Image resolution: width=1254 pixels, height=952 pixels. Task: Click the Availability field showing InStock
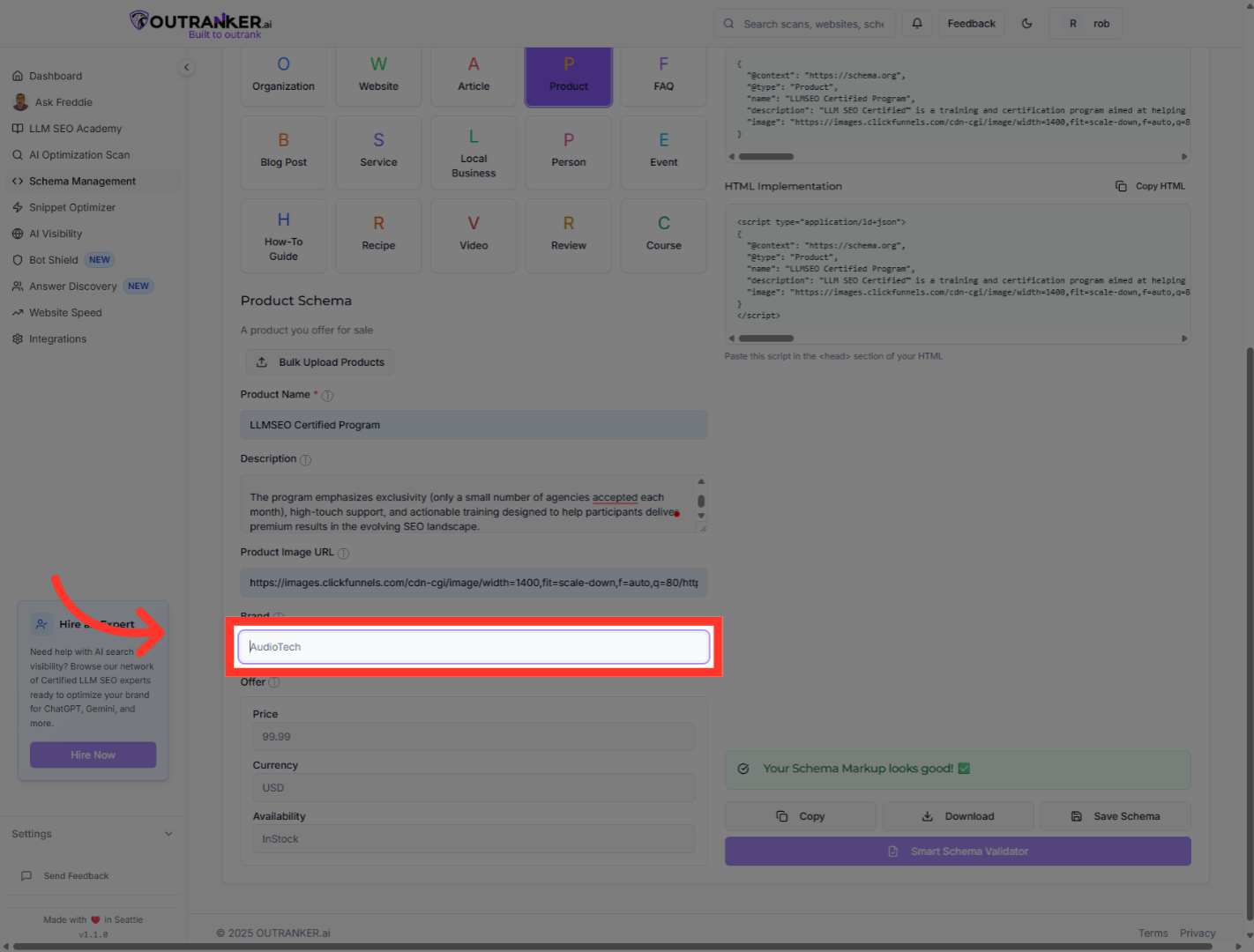coord(474,839)
